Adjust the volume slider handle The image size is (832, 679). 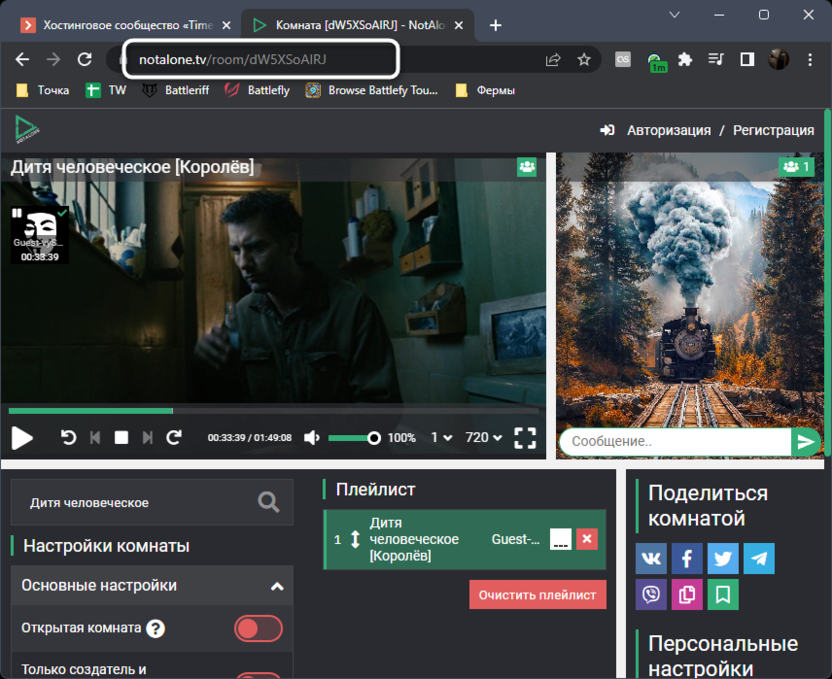coord(374,438)
